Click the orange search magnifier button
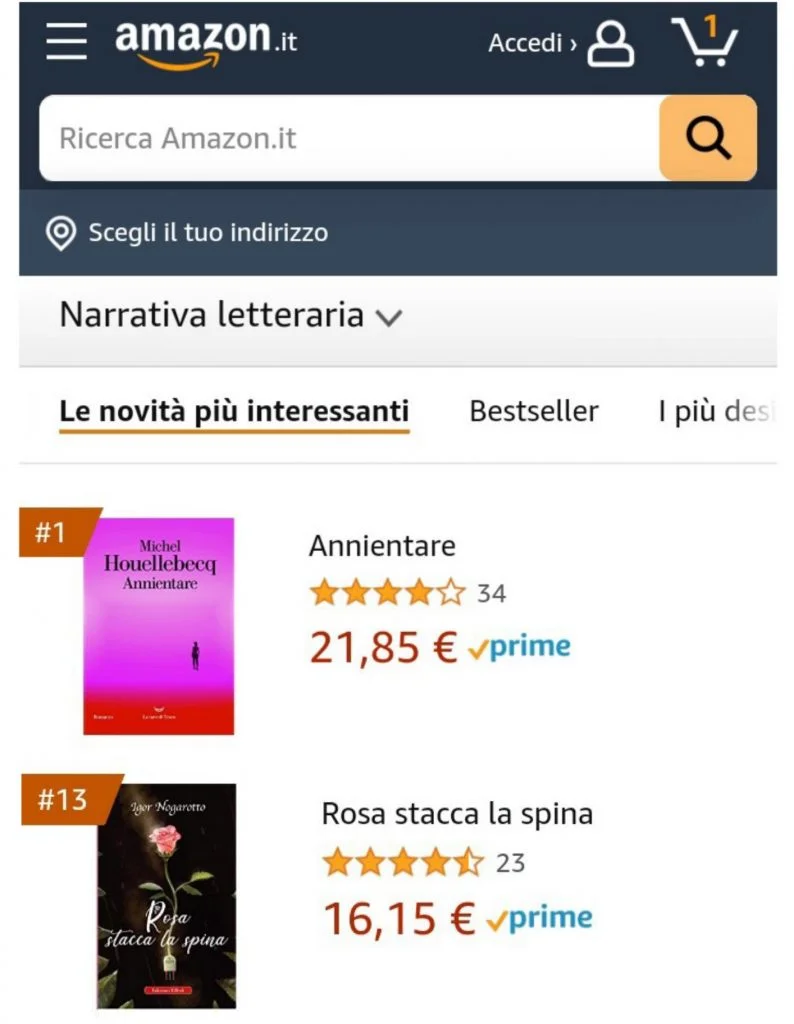 708,138
